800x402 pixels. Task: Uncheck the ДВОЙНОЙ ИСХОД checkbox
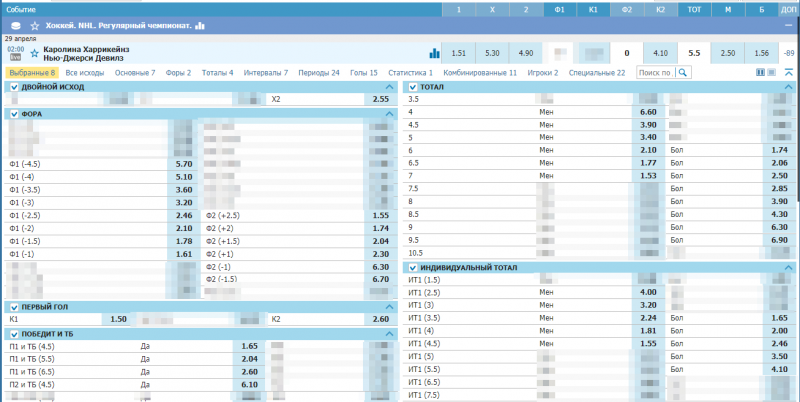(x=13, y=87)
